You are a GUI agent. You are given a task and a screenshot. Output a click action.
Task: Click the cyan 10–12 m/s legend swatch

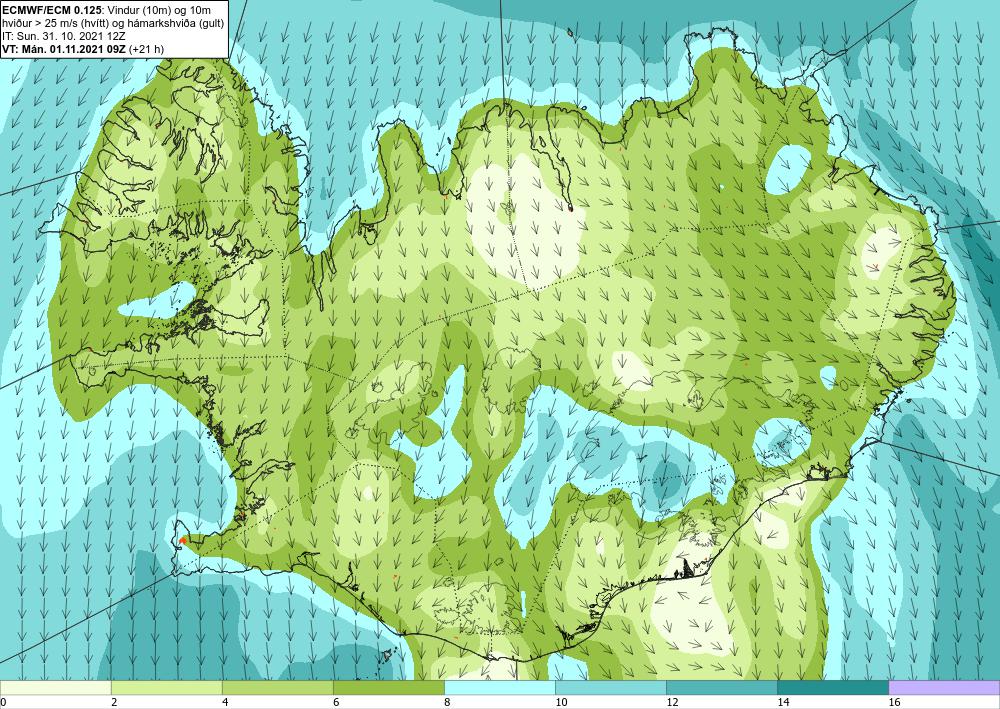coord(610,687)
